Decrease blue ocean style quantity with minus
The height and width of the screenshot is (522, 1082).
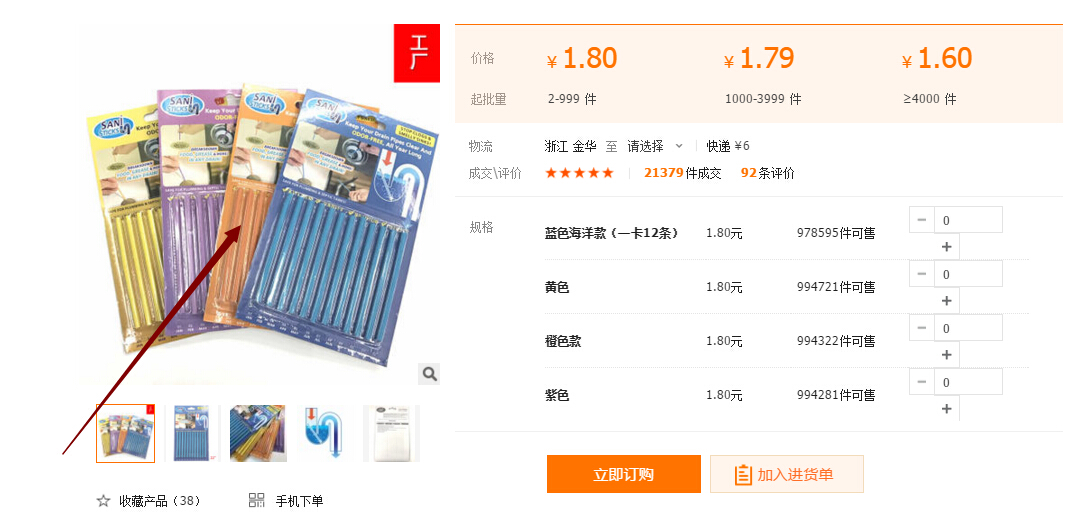(x=922, y=220)
